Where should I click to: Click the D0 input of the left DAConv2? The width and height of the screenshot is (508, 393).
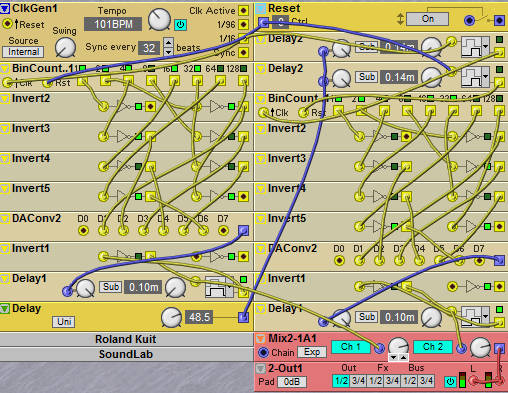[x=83, y=230]
